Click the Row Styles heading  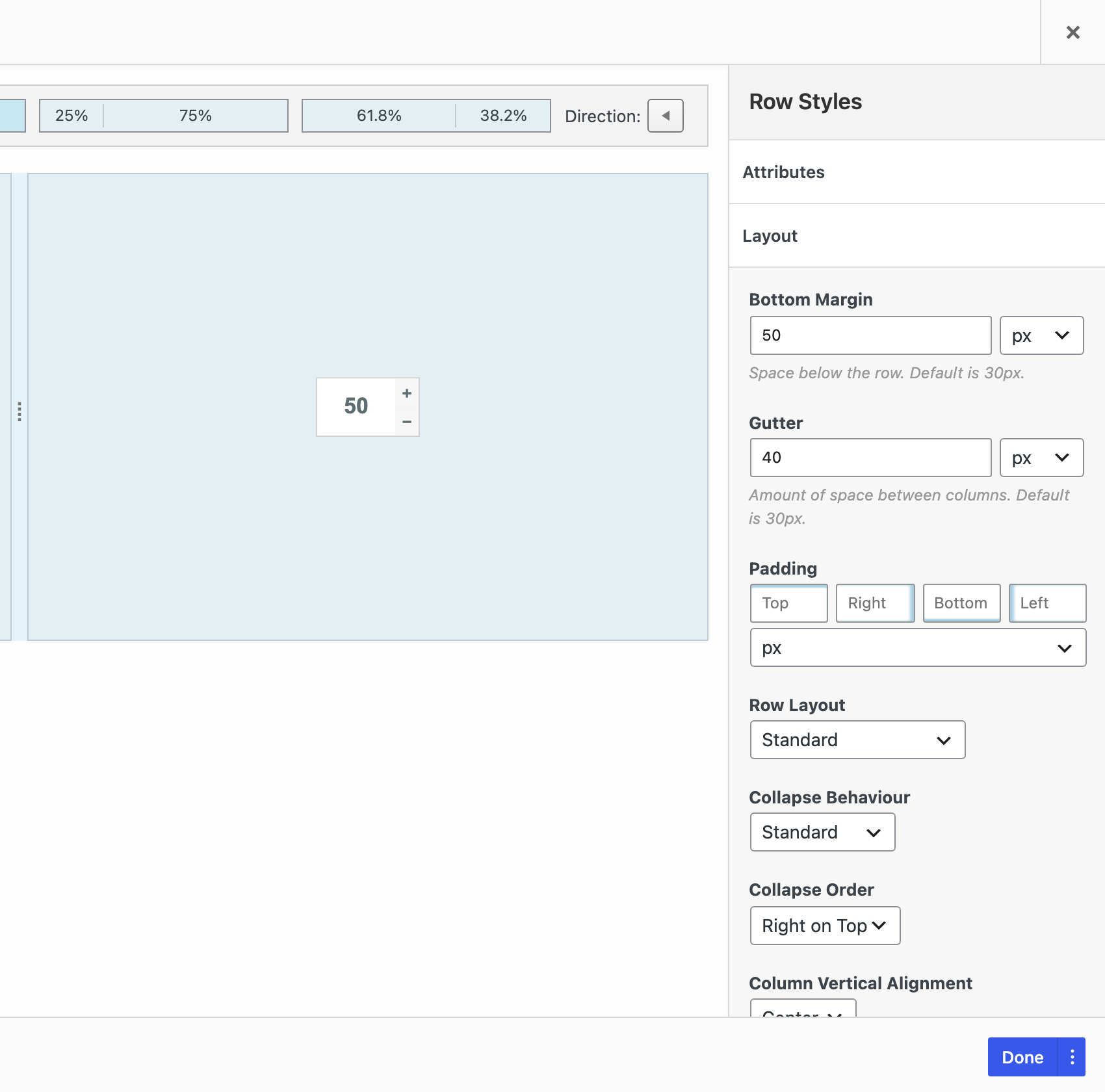click(x=805, y=101)
